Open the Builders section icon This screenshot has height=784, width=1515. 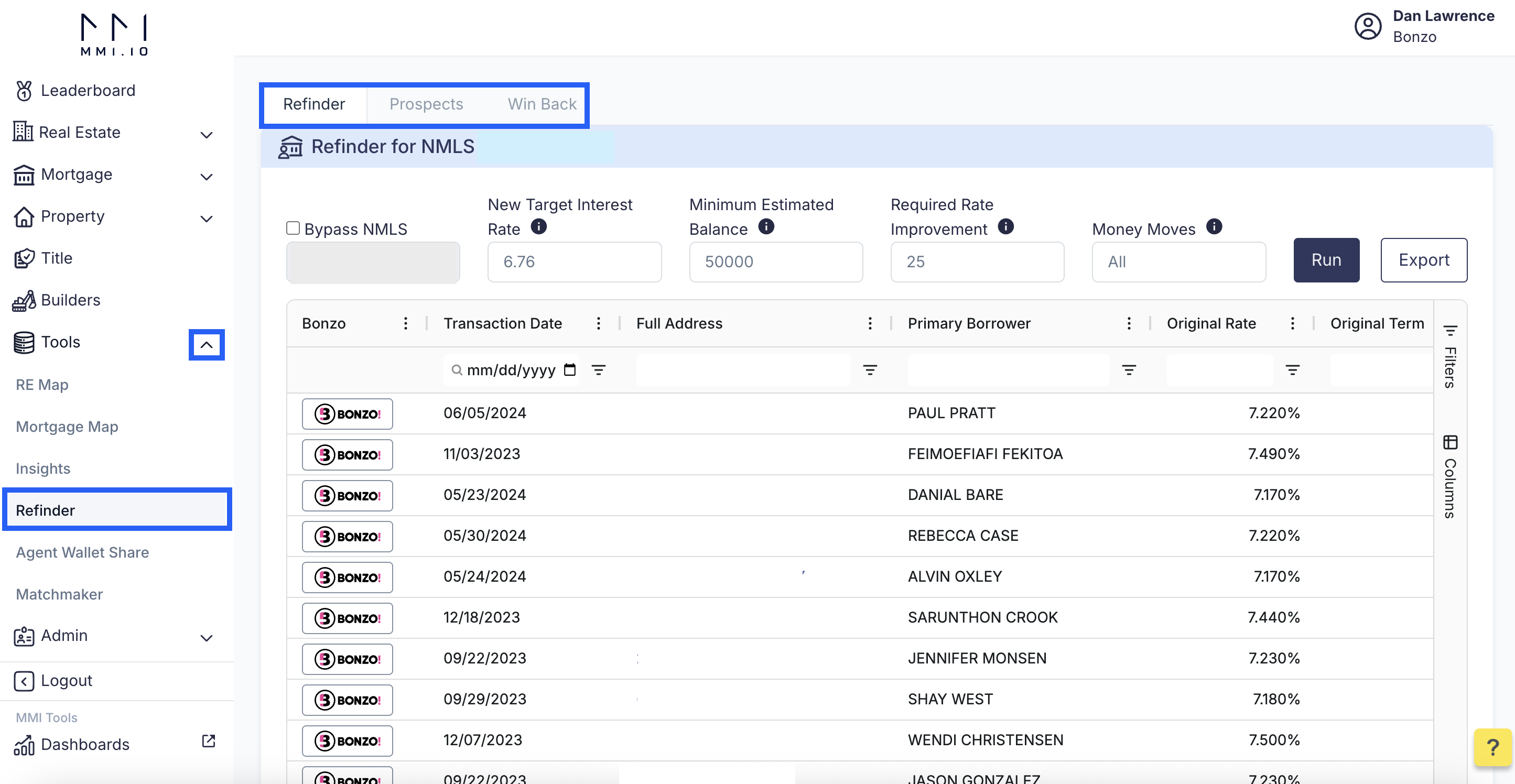[x=24, y=300]
